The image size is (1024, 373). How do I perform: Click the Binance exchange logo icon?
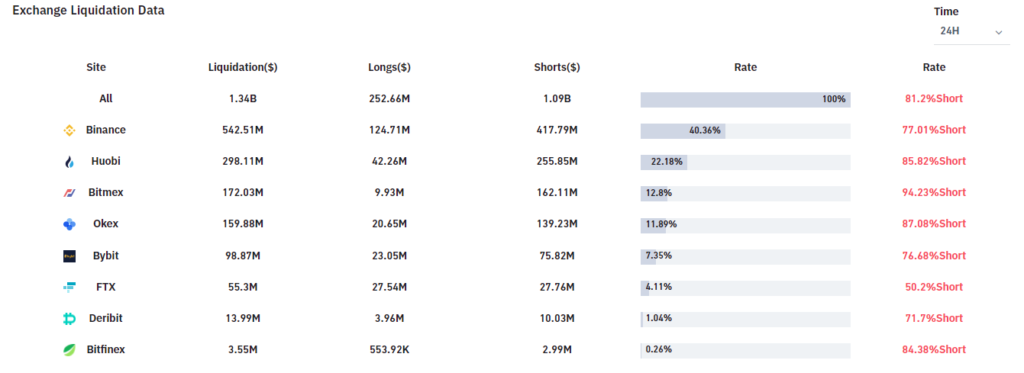pyautogui.click(x=69, y=130)
